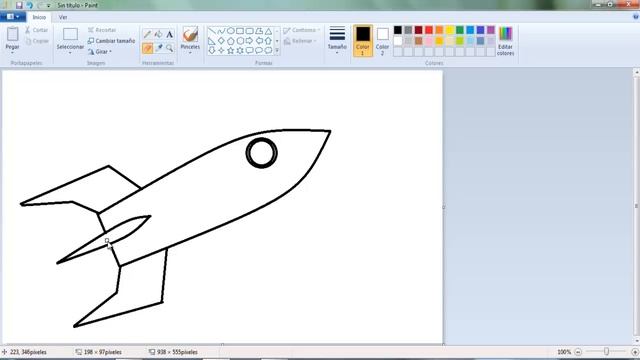Image resolution: width=640 pixels, height=360 pixels.
Task: Click the Cortar button
Action: point(37,30)
